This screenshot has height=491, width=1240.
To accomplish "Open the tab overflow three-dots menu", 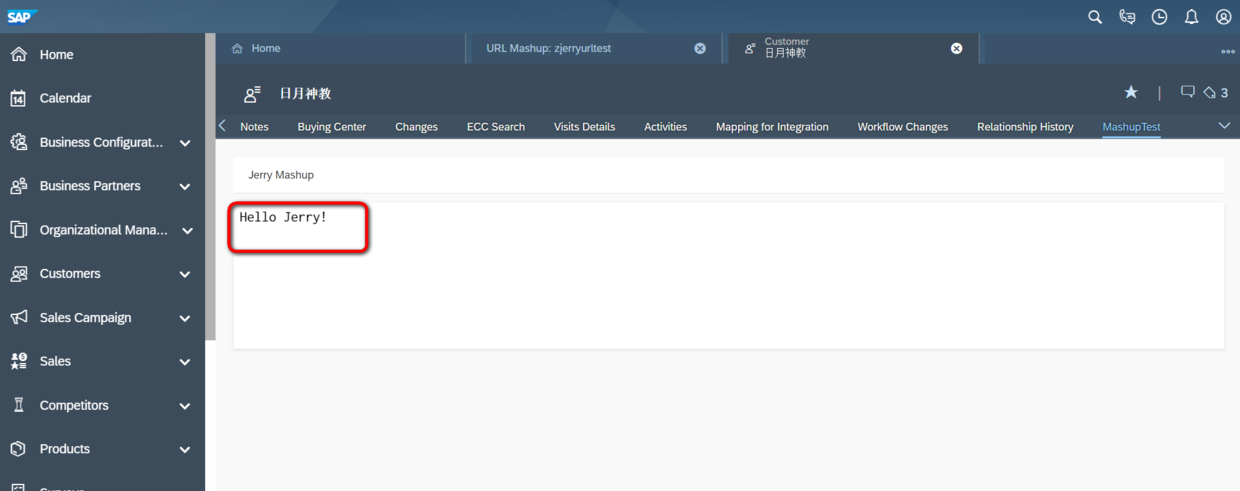I will 1228,51.
